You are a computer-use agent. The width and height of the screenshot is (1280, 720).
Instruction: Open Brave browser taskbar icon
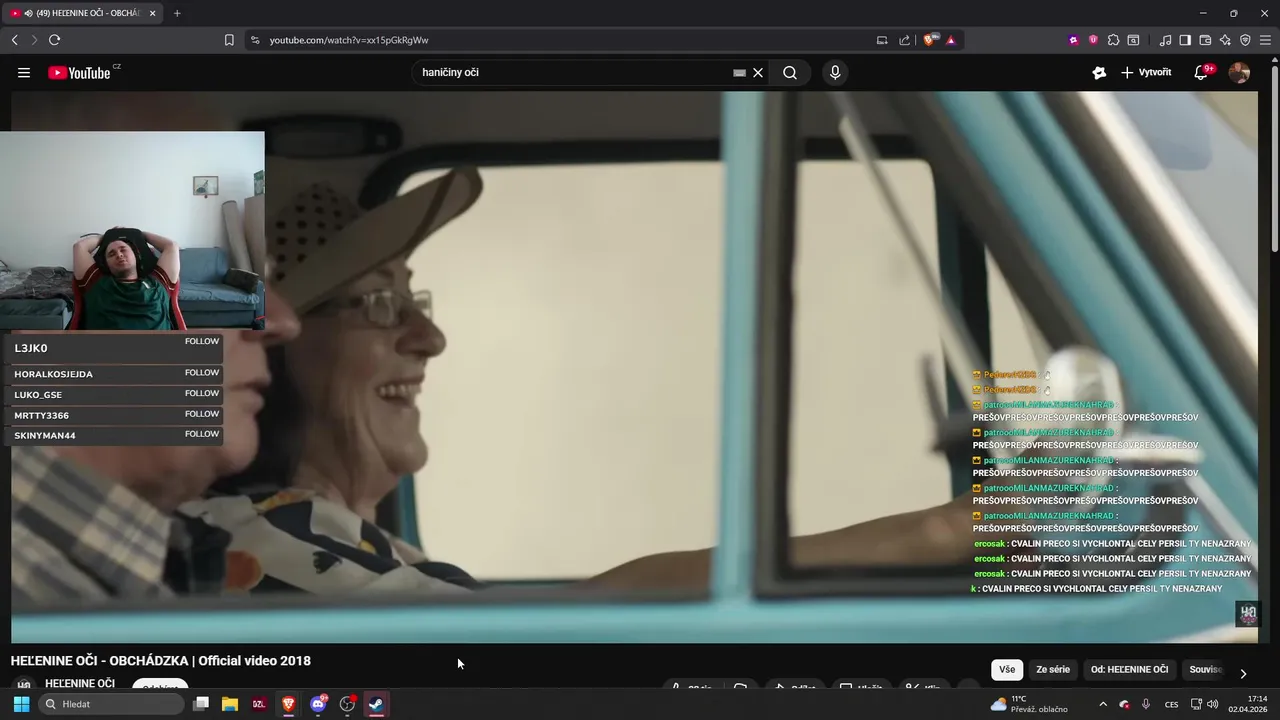point(288,704)
